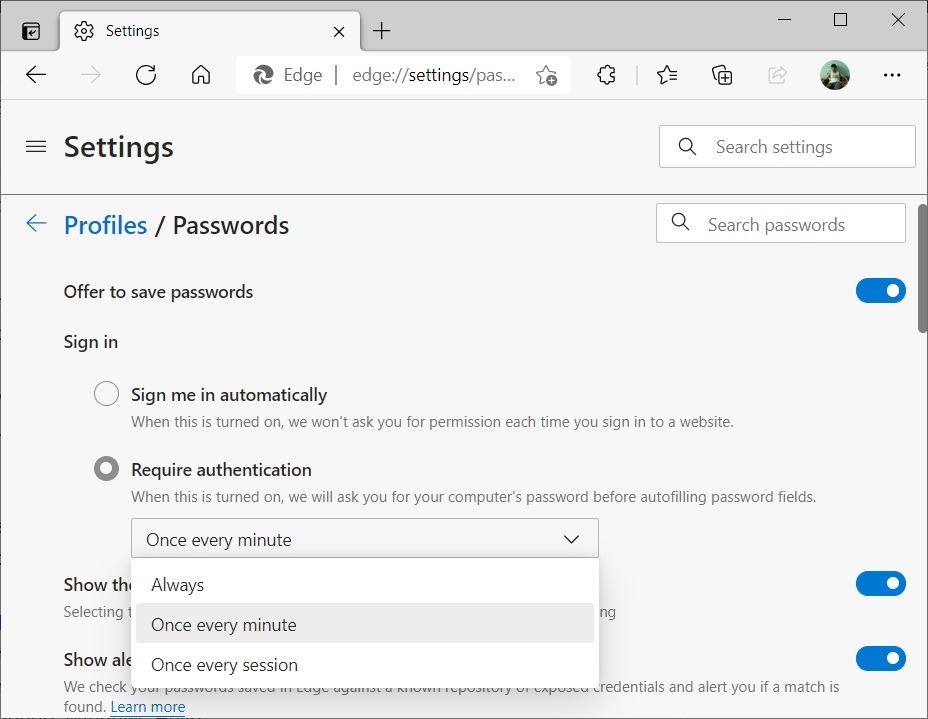The image size is (928, 719).
Task: Click the user profile avatar
Action: click(835, 75)
